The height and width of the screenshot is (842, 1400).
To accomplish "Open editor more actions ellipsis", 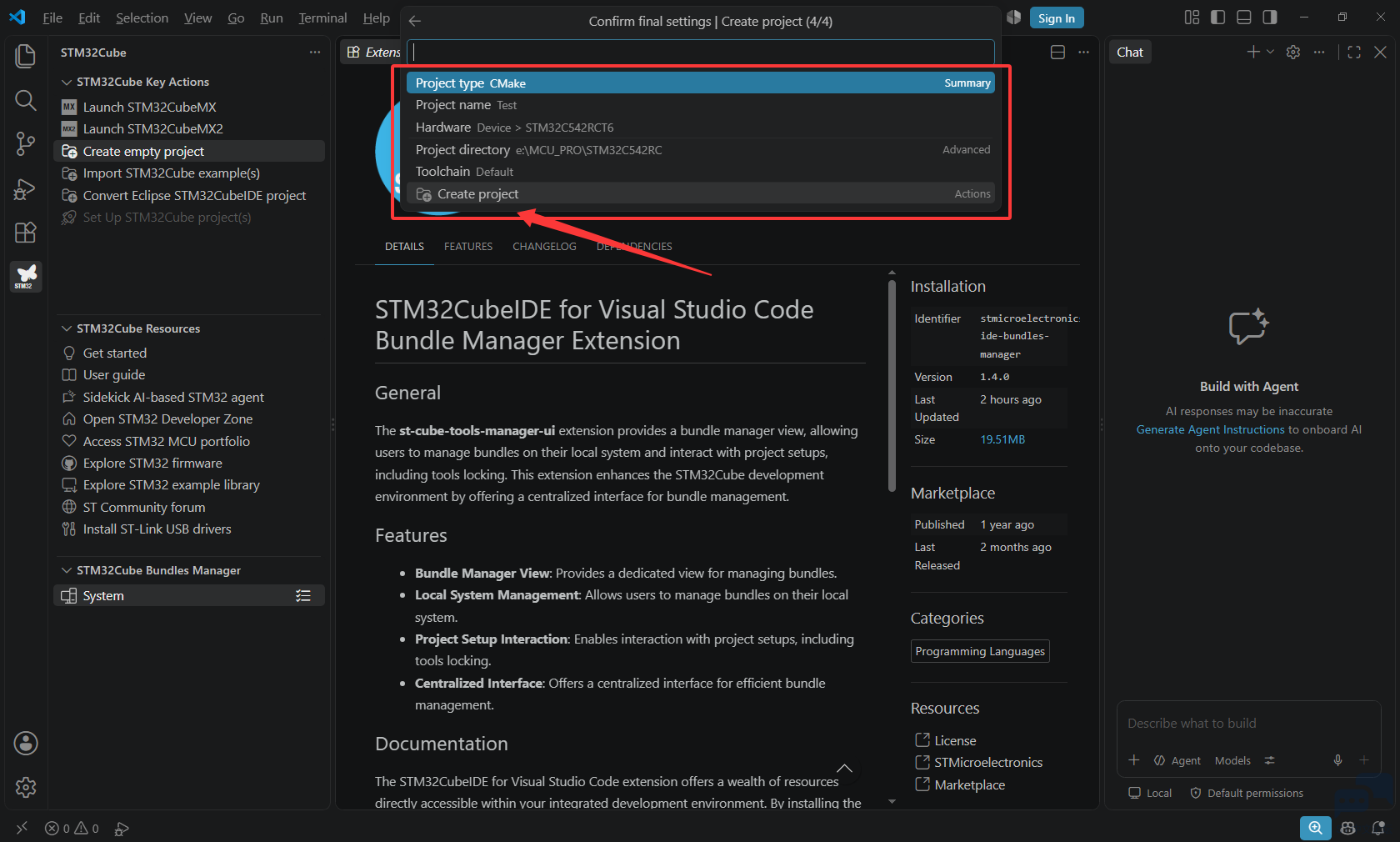I will (1083, 53).
